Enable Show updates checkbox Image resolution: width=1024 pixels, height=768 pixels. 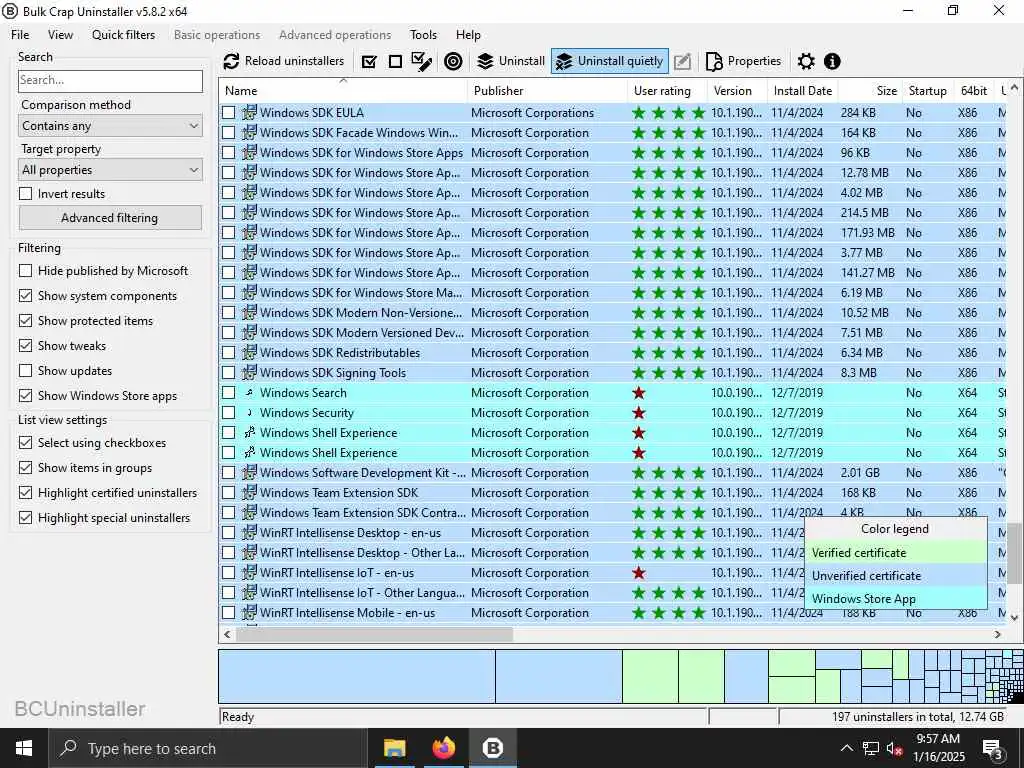pyautogui.click(x=25, y=371)
